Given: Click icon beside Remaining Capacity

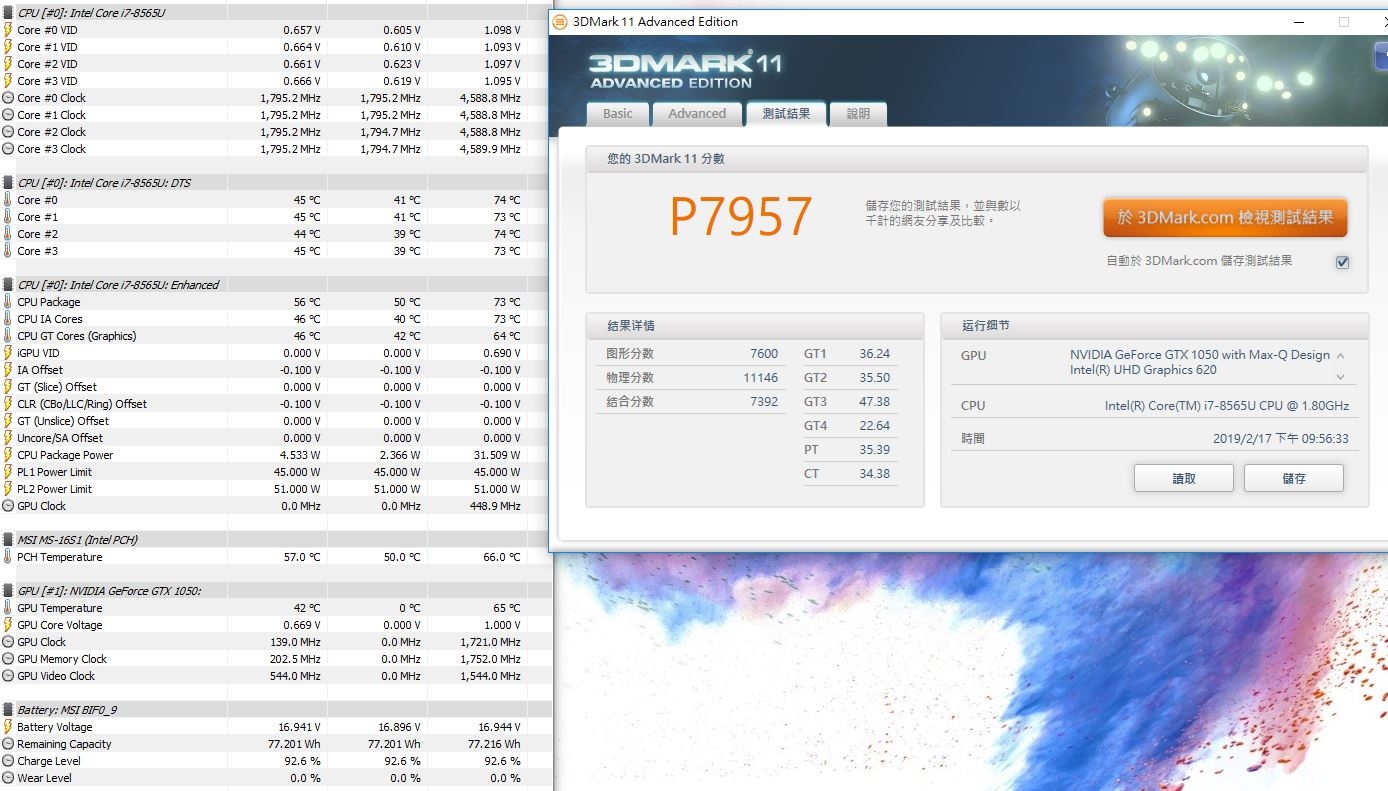Looking at the screenshot, I should pyautogui.click(x=8, y=744).
